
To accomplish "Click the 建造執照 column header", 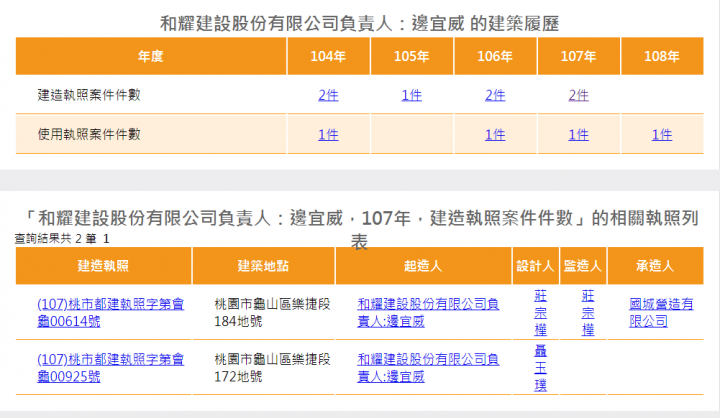I will [x=103, y=266].
